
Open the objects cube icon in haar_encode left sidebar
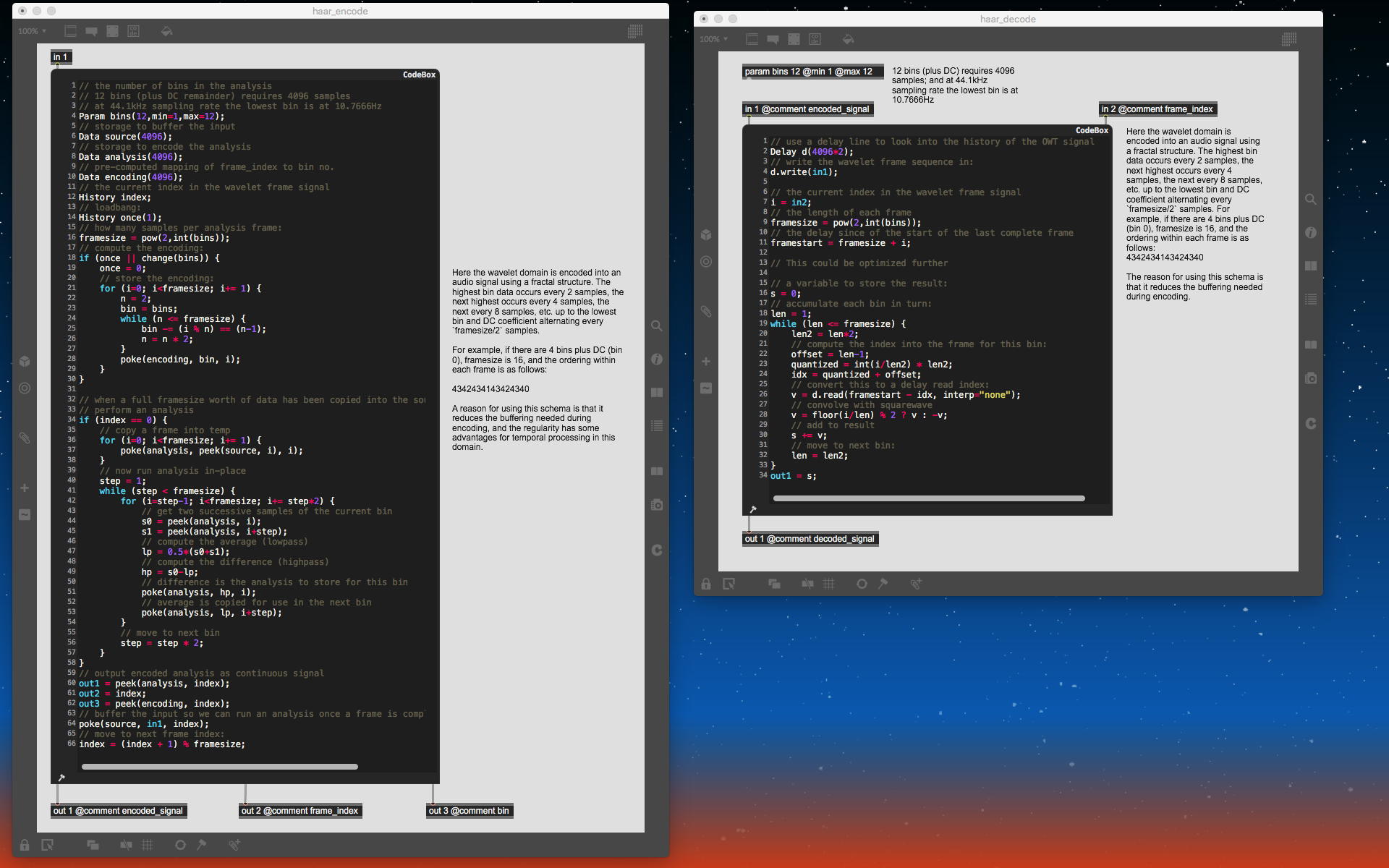(x=25, y=361)
